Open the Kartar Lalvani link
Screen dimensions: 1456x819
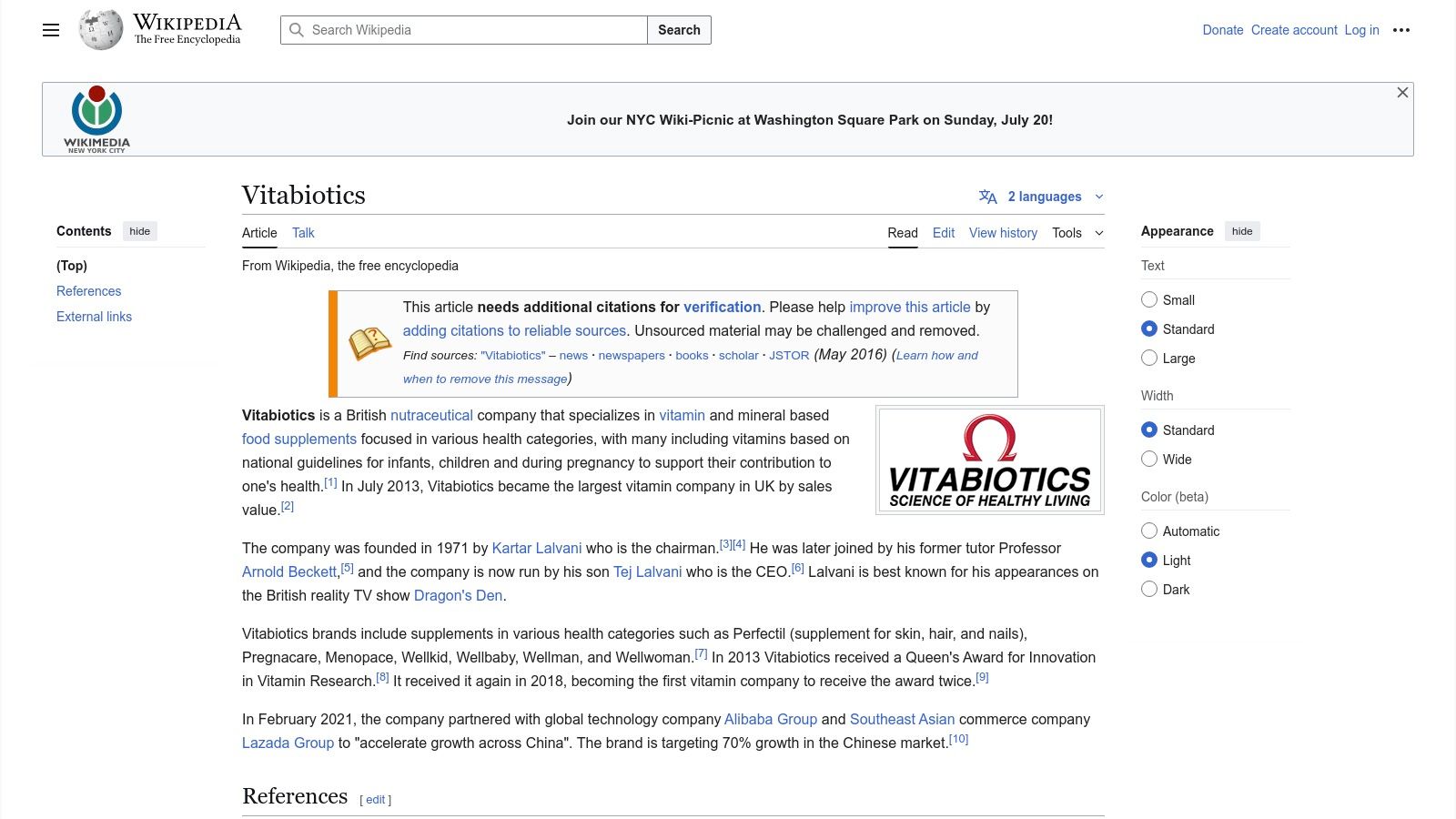(x=537, y=548)
